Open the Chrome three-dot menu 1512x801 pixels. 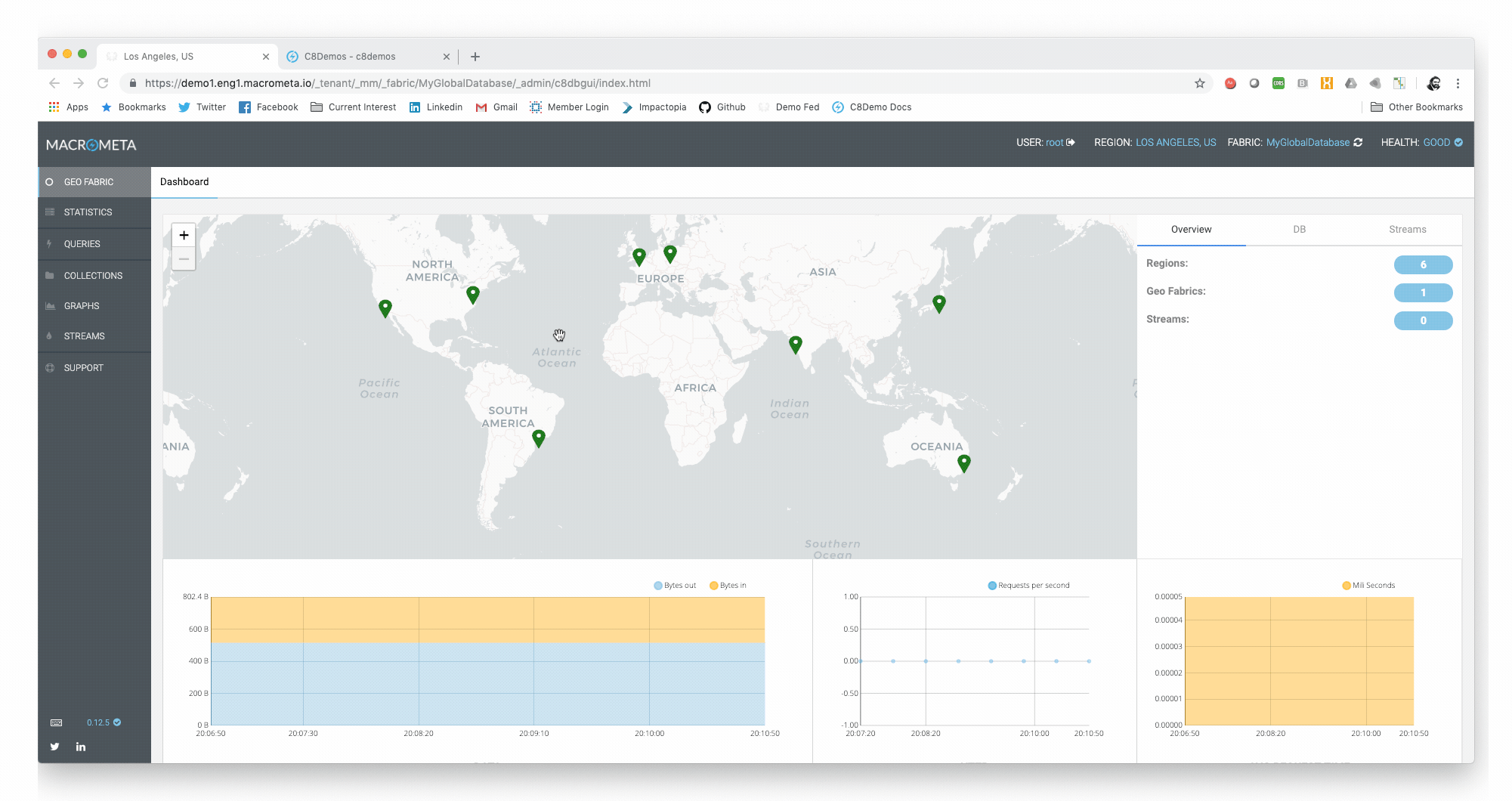click(1458, 83)
